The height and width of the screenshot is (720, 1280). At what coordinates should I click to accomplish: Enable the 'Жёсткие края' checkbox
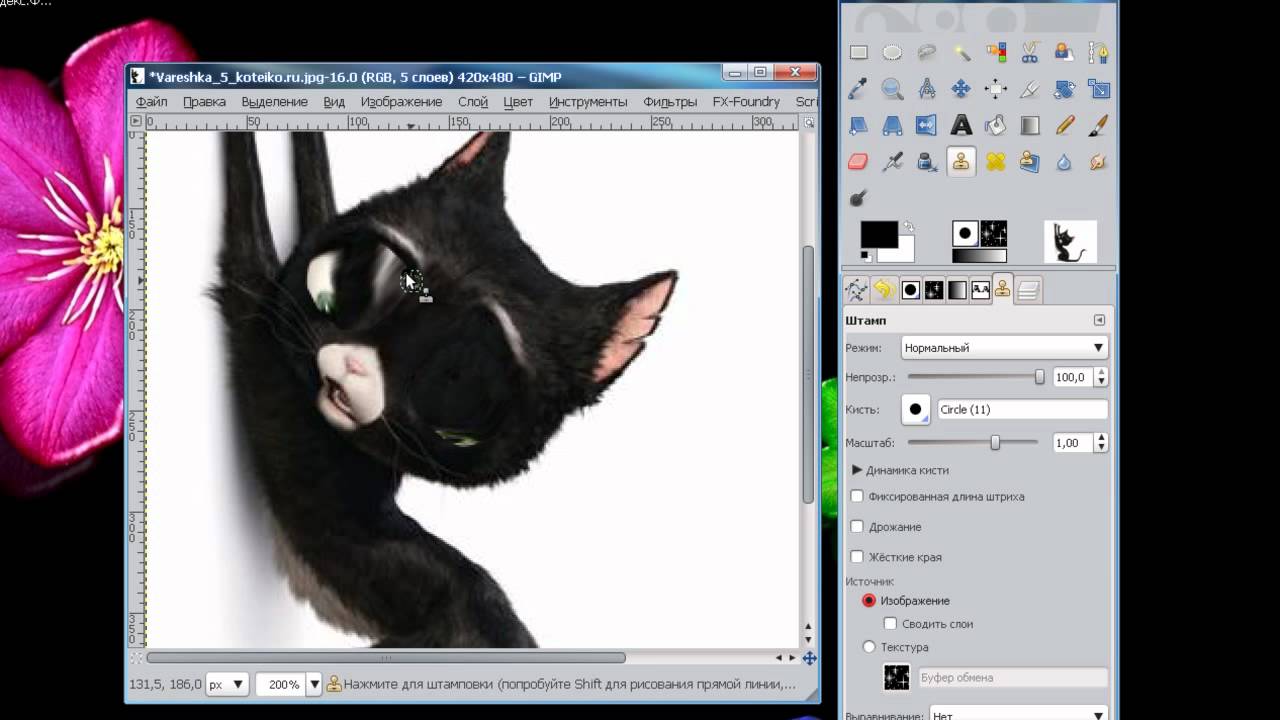pos(857,557)
